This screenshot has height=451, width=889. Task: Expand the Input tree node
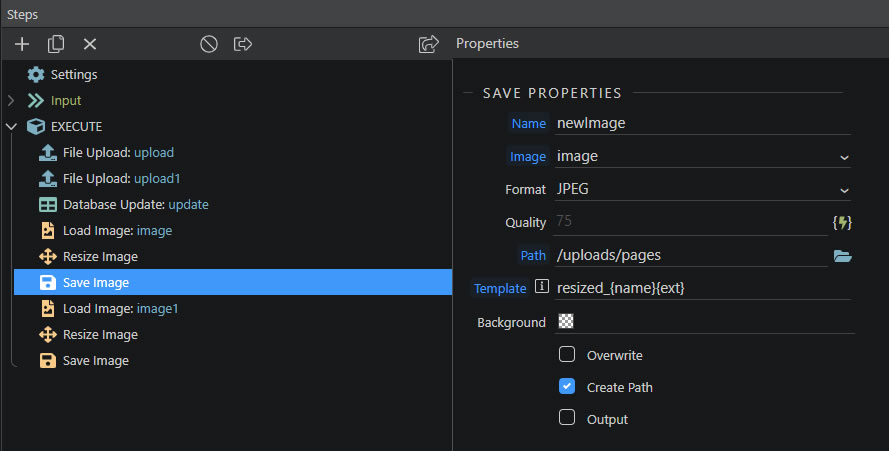[11, 101]
